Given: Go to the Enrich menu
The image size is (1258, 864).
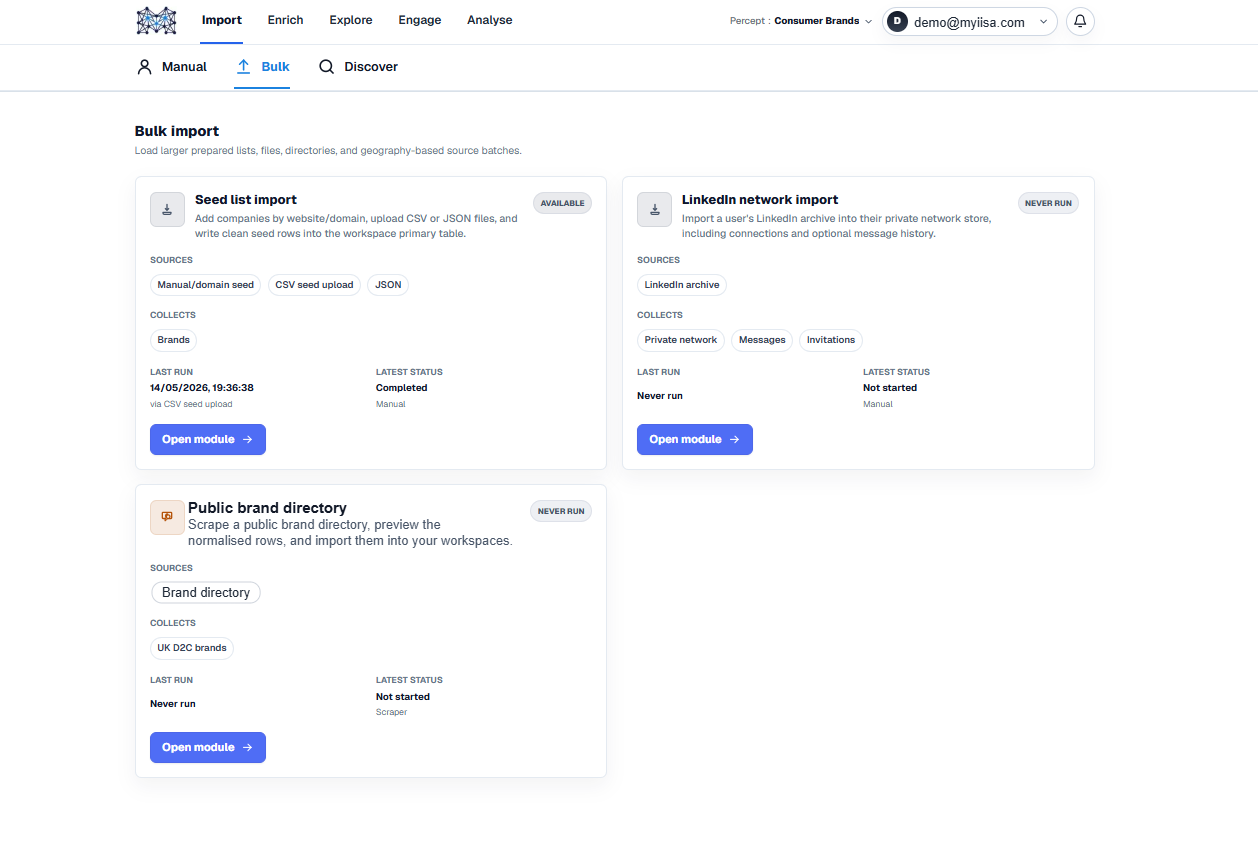Looking at the screenshot, I should (285, 20).
